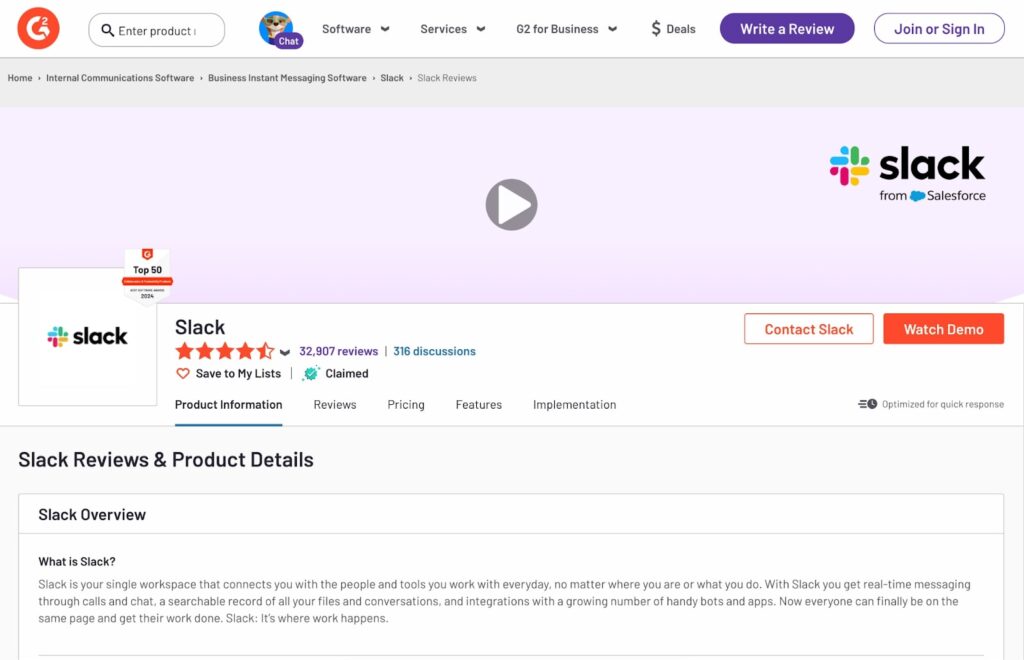Click Save to My Lists
The image size is (1024, 660).
(x=238, y=373)
